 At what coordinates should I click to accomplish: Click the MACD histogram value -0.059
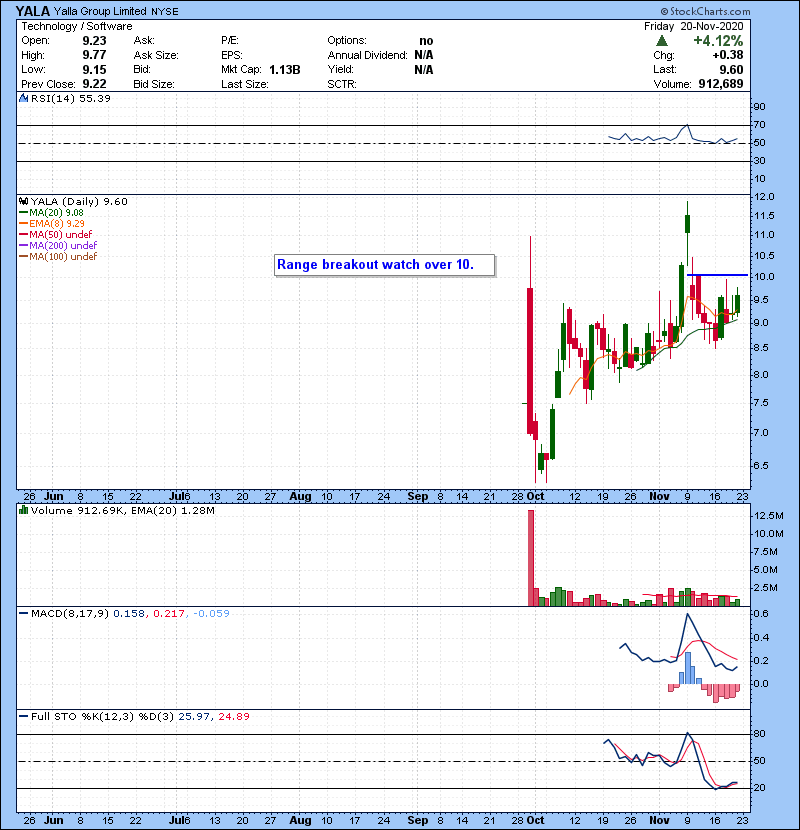coord(211,614)
